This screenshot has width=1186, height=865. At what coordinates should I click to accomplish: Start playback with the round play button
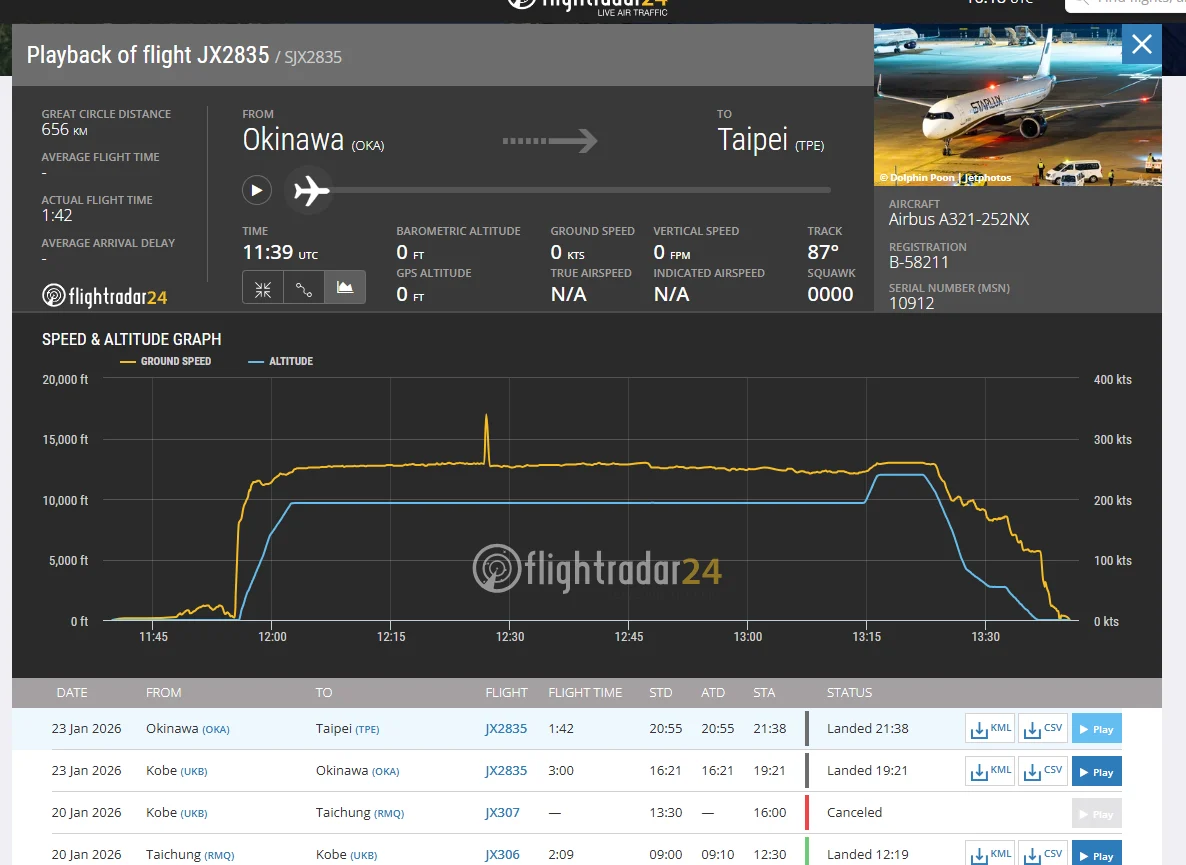tap(256, 190)
